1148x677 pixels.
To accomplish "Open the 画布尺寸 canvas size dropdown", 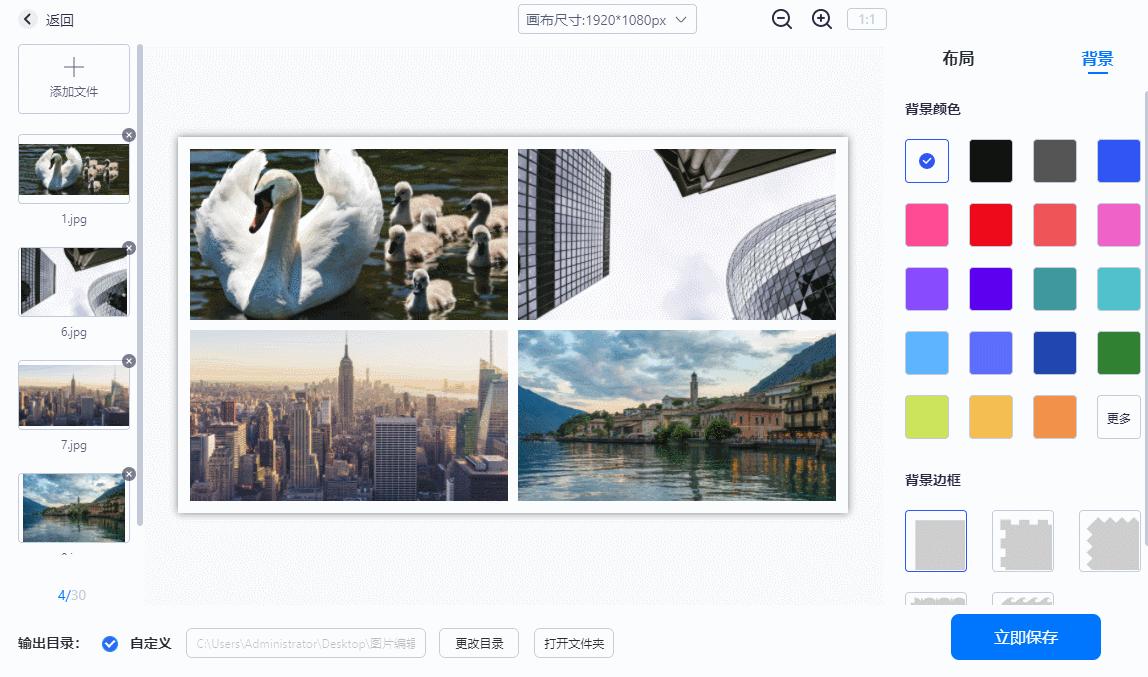I will click(x=605, y=19).
